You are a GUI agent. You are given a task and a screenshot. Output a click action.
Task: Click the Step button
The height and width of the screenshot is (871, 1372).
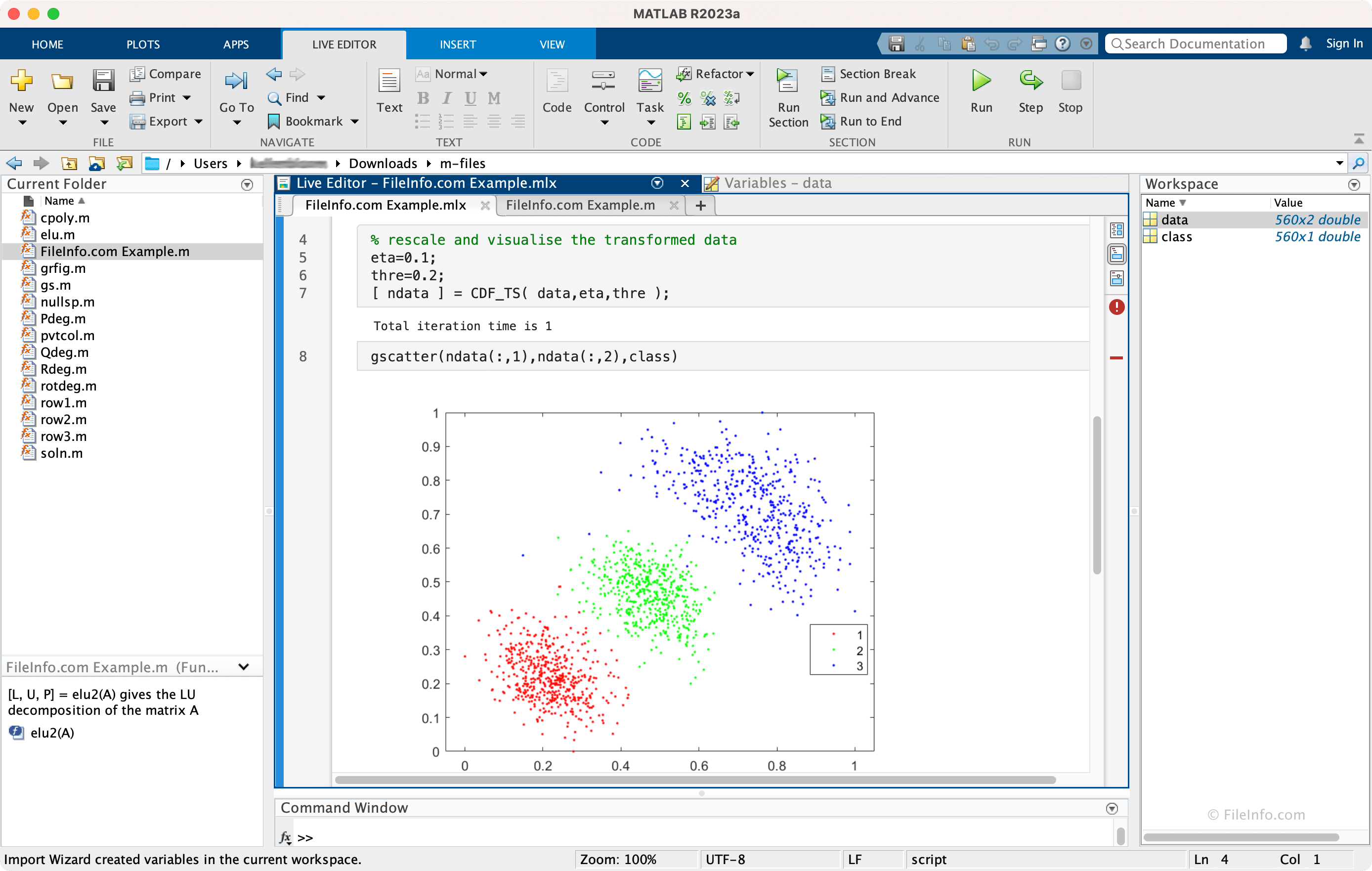[1029, 91]
